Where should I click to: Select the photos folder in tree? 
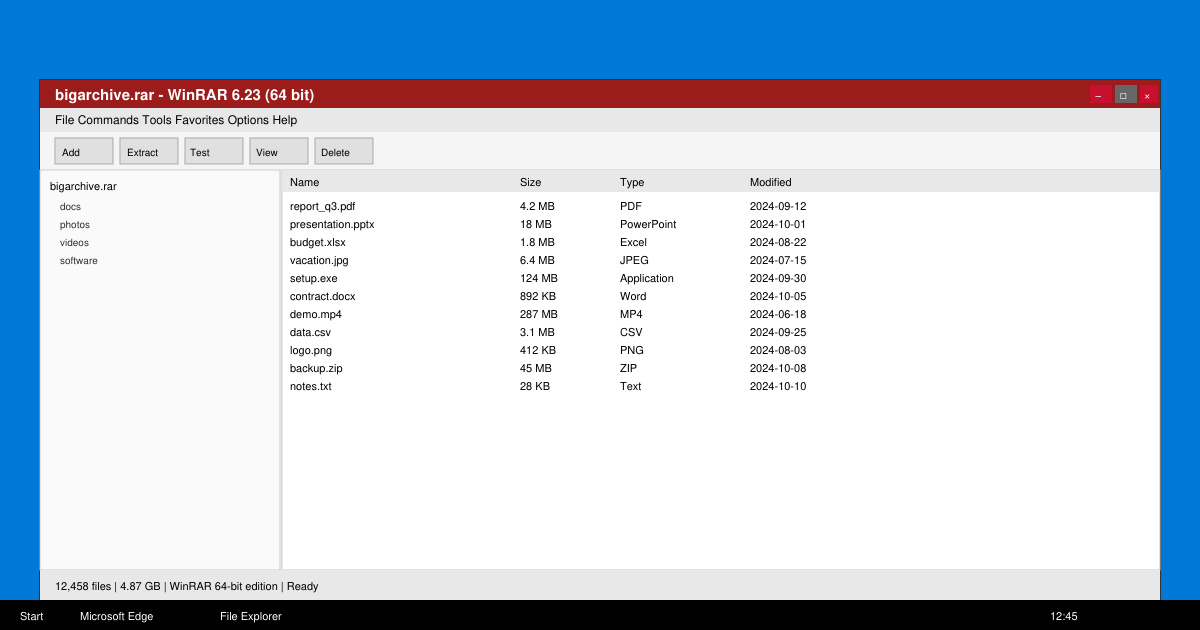[x=75, y=225]
